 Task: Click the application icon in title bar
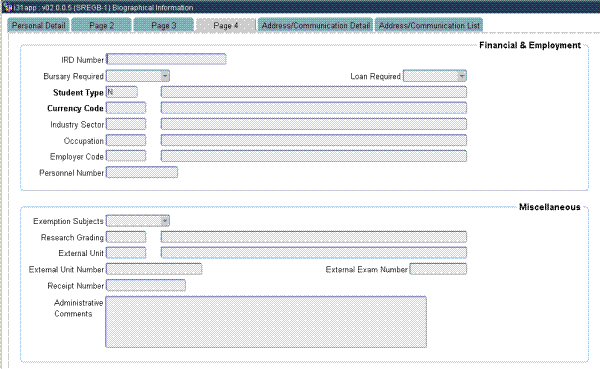(8, 7)
